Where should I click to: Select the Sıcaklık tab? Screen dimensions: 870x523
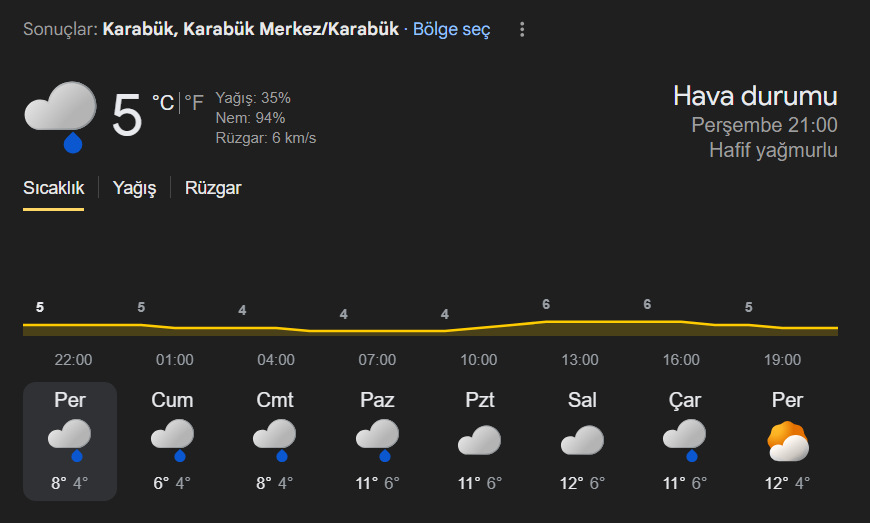54,188
